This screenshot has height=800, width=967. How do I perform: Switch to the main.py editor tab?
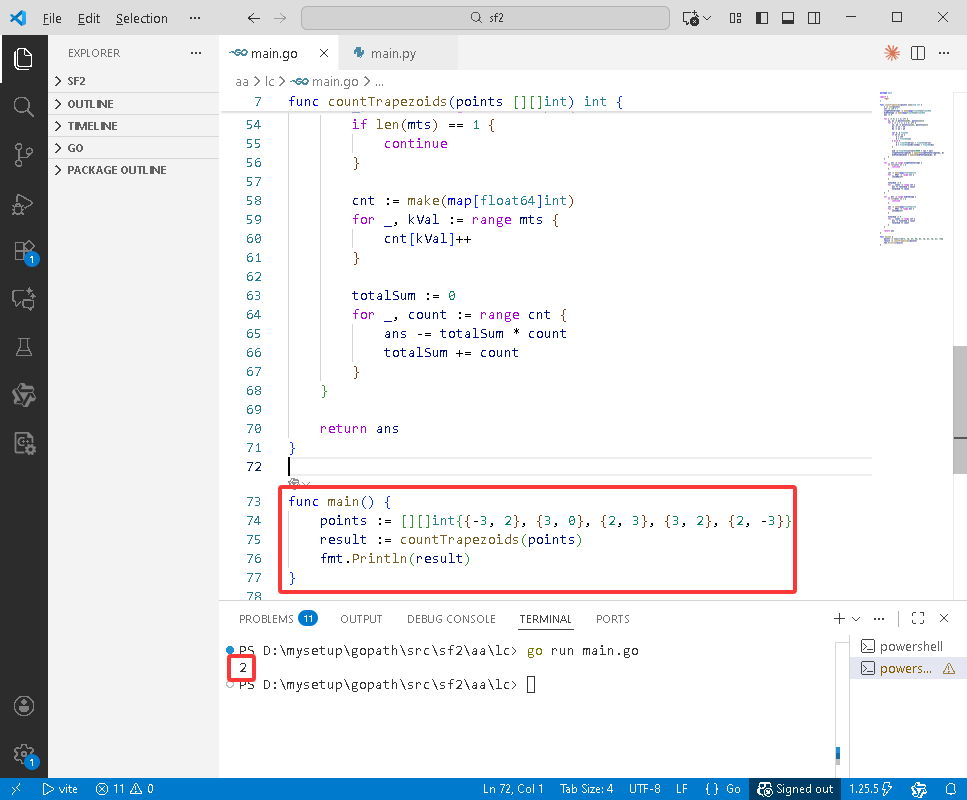click(392, 53)
